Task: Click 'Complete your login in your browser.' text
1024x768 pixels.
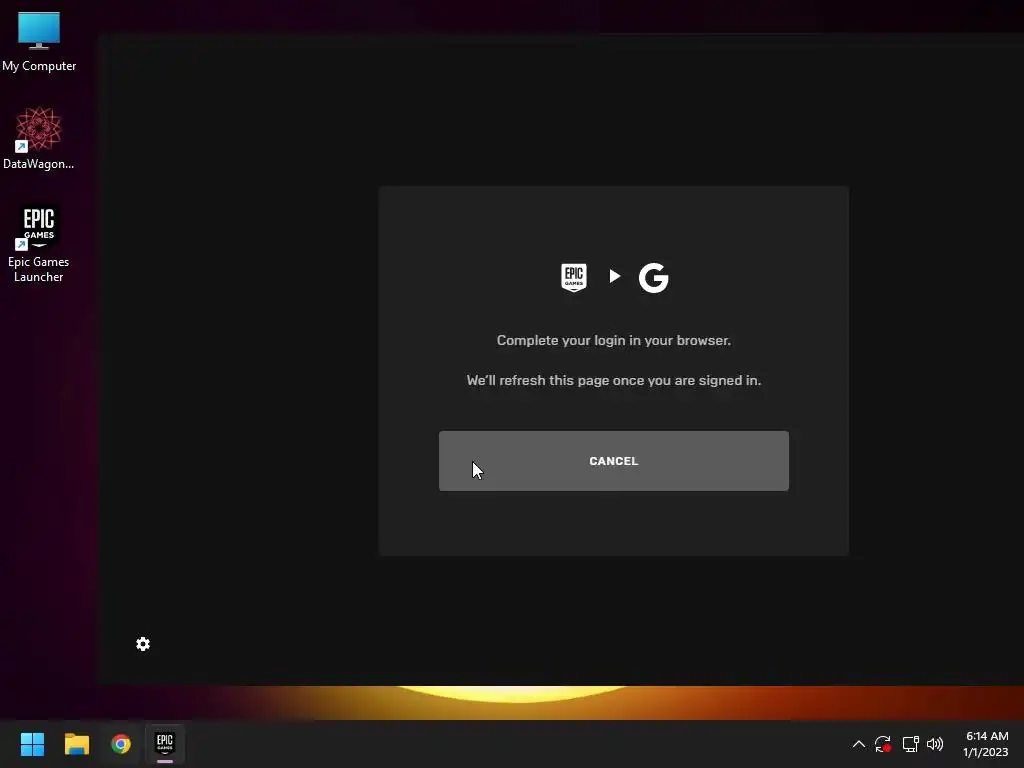Action: click(613, 340)
